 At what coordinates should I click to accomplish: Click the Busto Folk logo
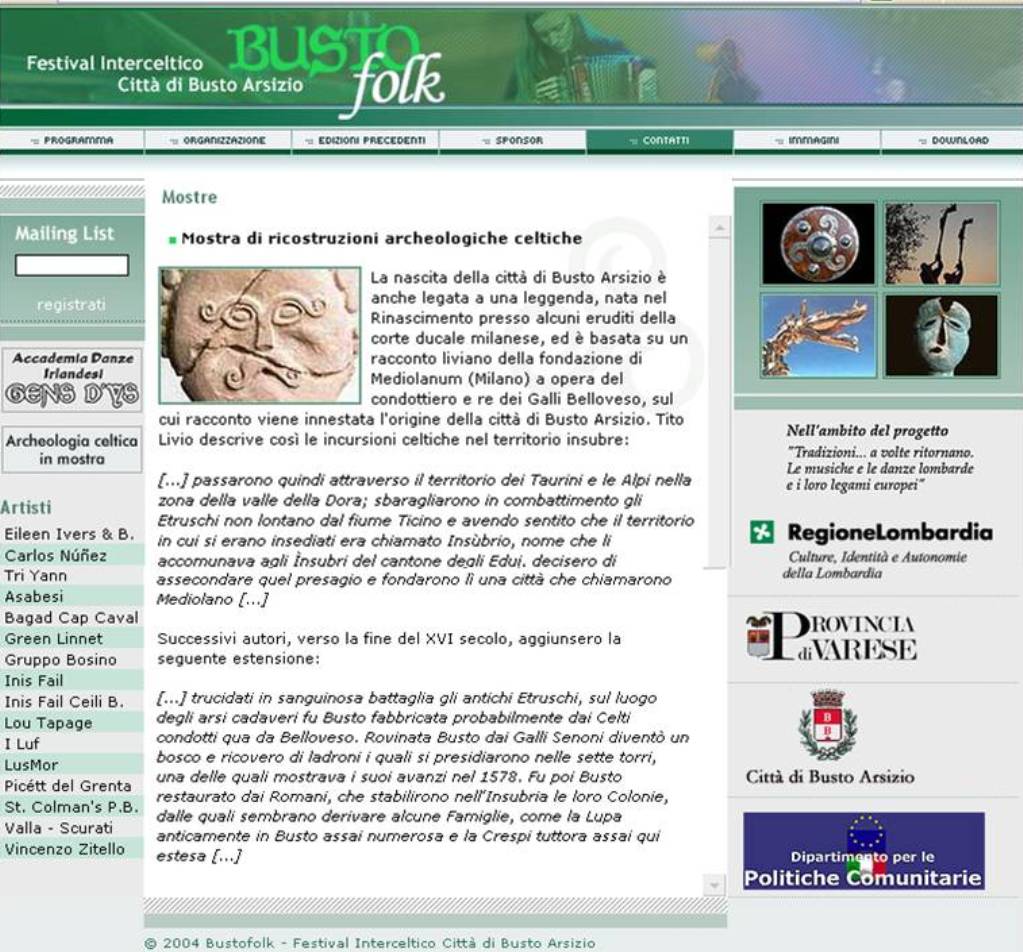coord(336,70)
